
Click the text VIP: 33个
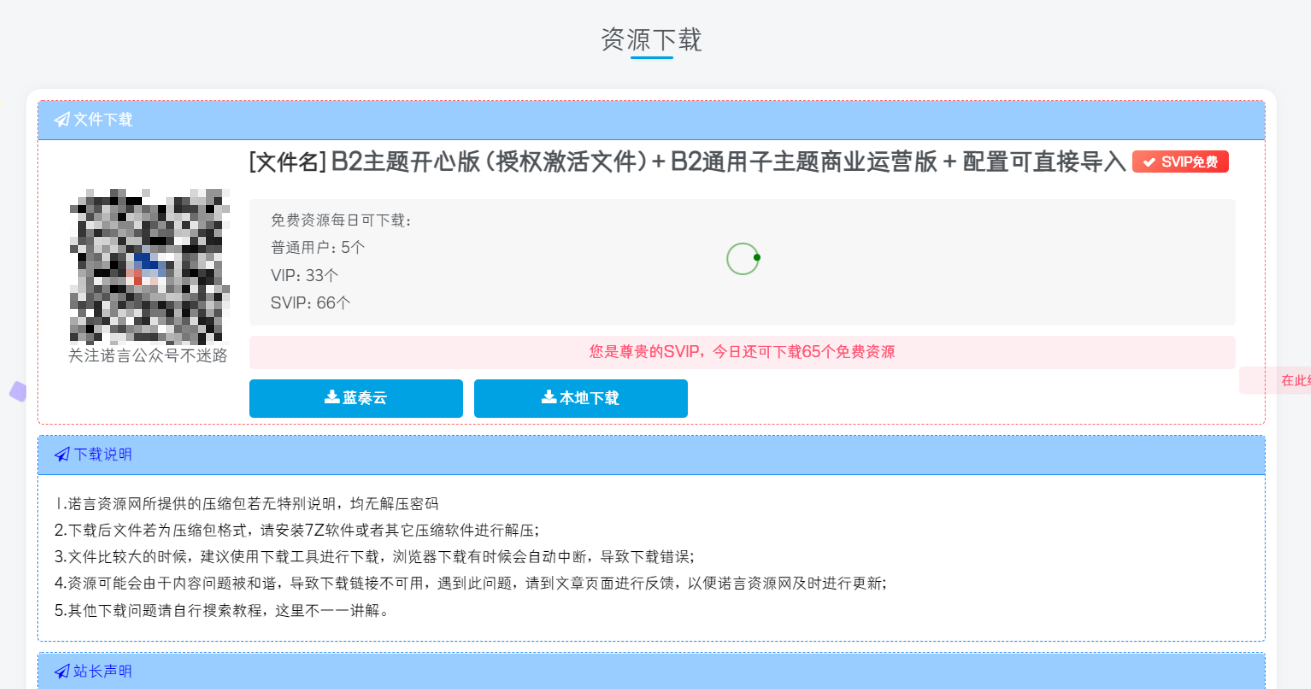click(304, 275)
